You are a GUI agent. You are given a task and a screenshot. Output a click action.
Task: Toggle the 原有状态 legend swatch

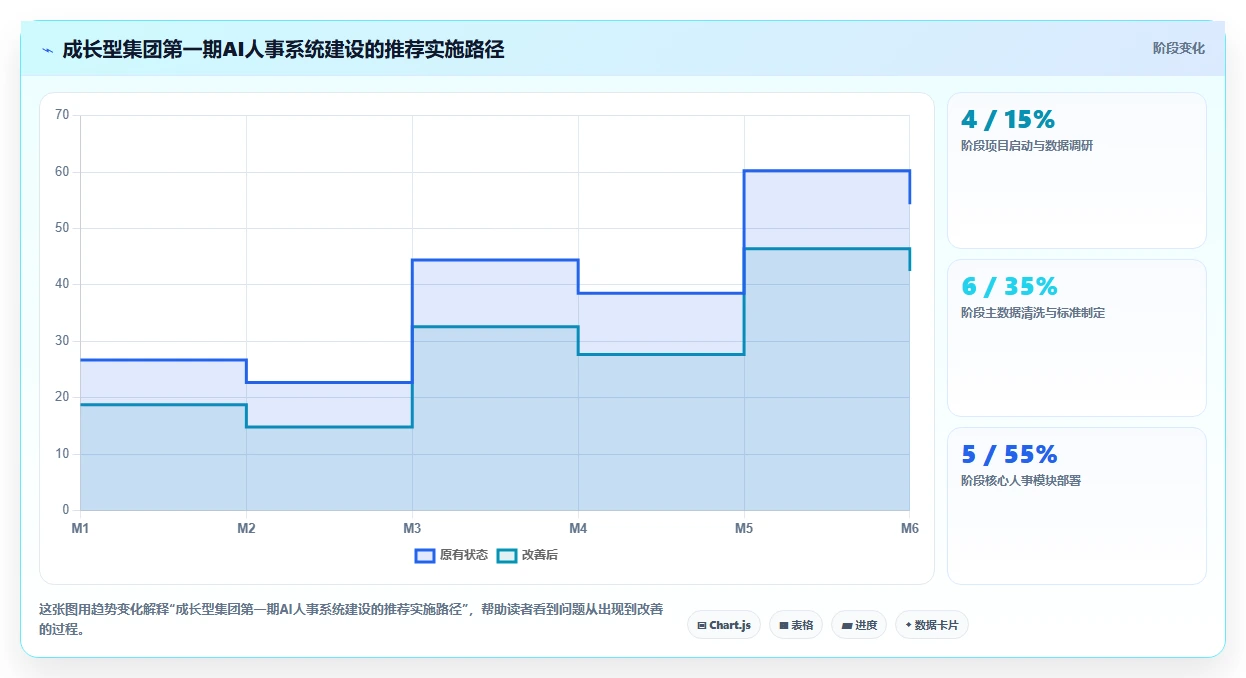point(425,555)
